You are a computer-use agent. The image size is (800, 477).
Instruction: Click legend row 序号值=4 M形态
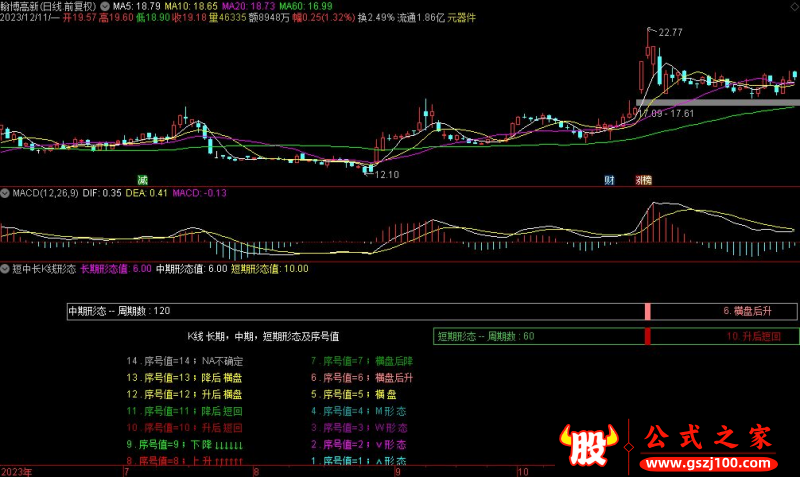click(x=359, y=411)
